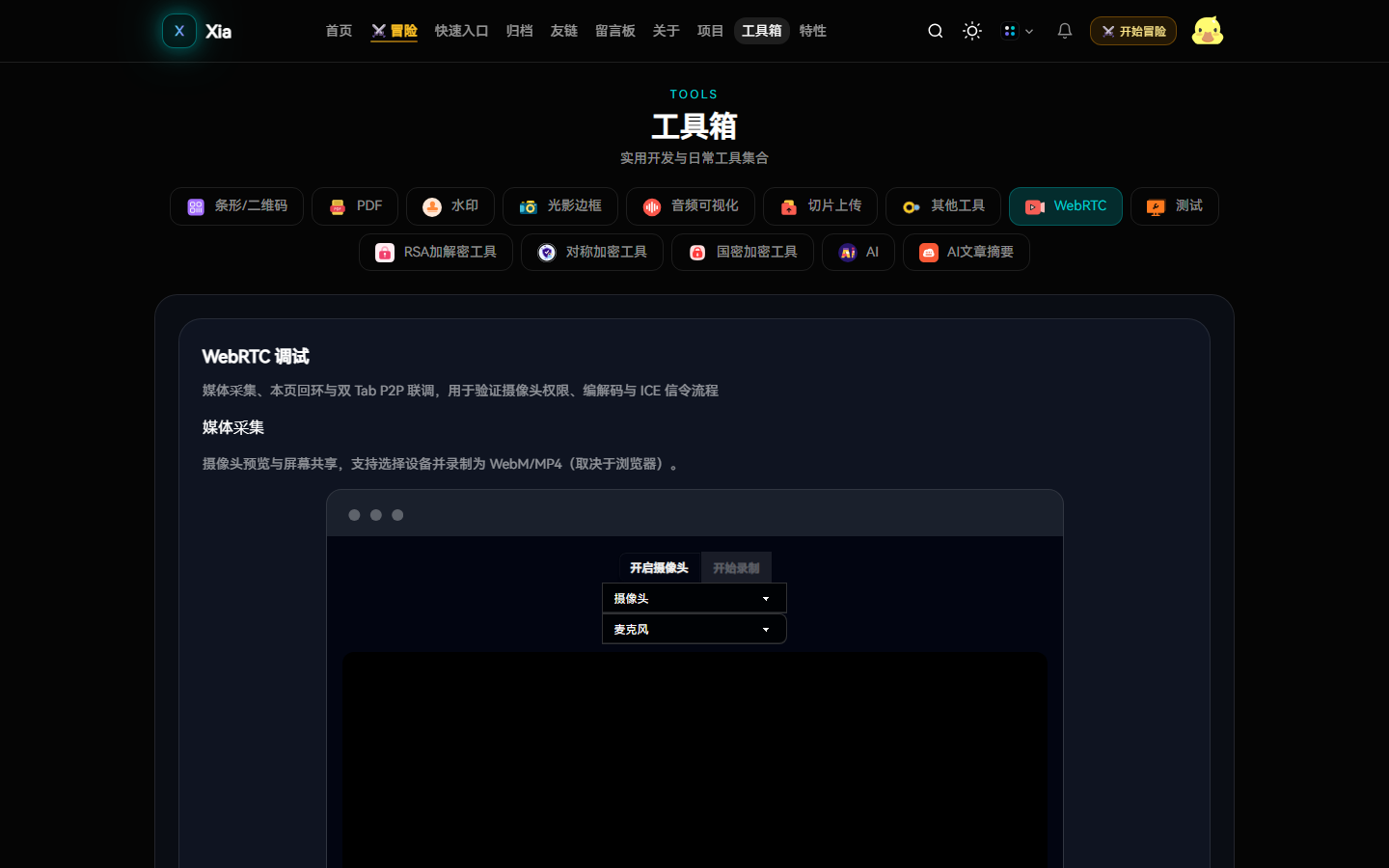Click the 音频可视化 waveform icon
Screen dimensions: 1389x868
[652, 206]
